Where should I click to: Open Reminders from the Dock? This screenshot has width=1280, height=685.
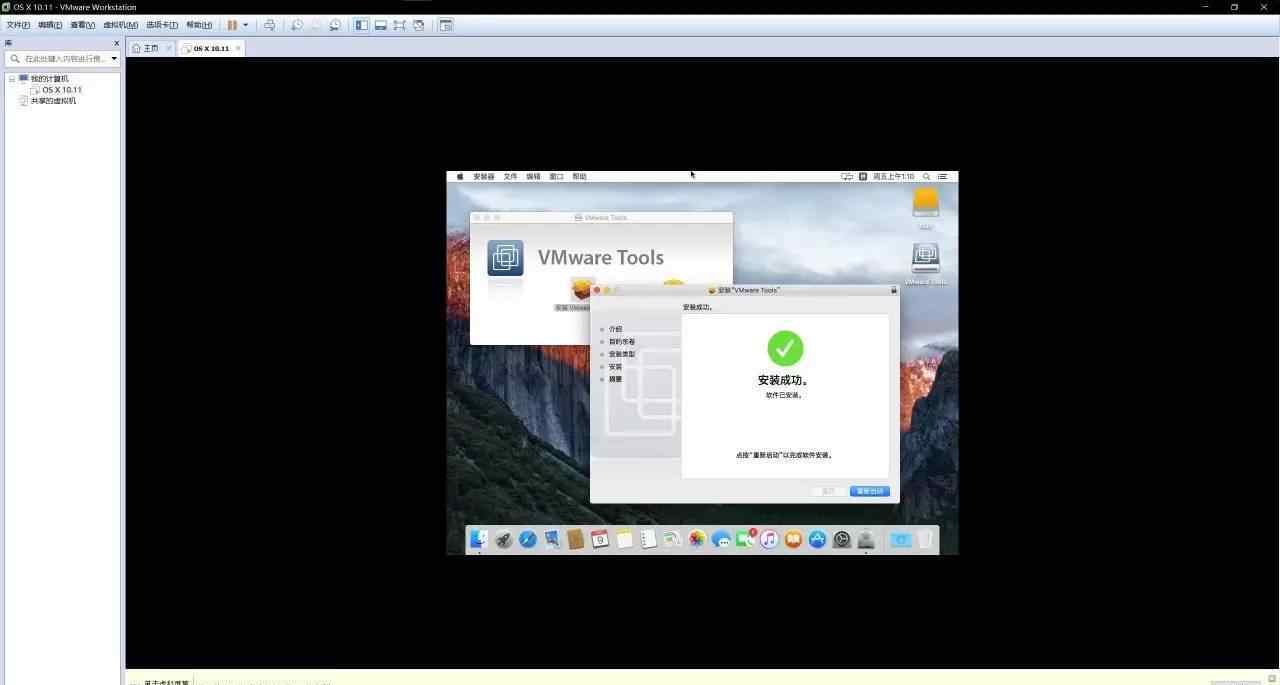(x=649, y=539)
